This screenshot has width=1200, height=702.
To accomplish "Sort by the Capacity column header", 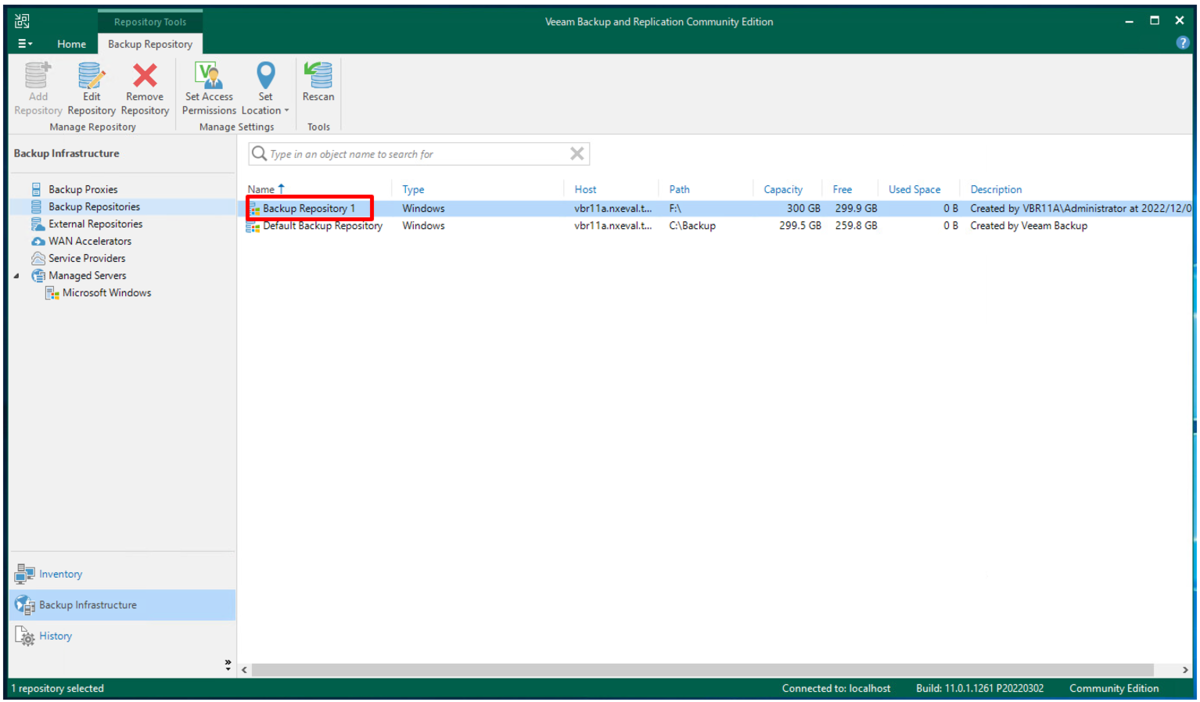I will [783, 189].
